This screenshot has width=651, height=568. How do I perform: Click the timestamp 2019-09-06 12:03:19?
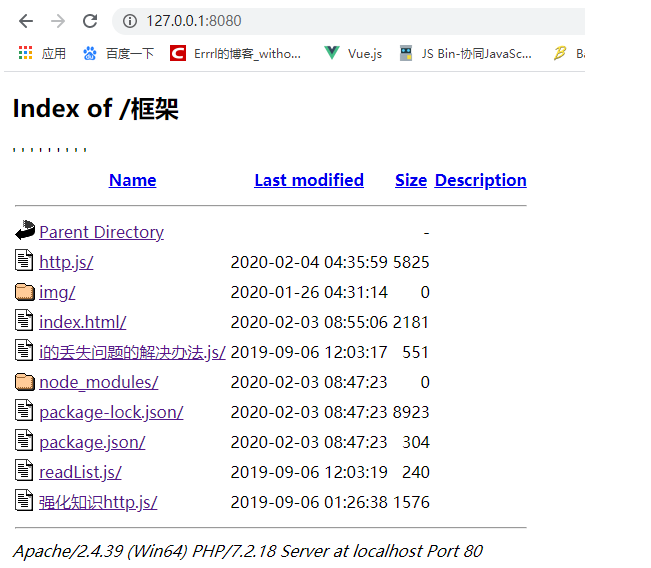pos(309,472)
